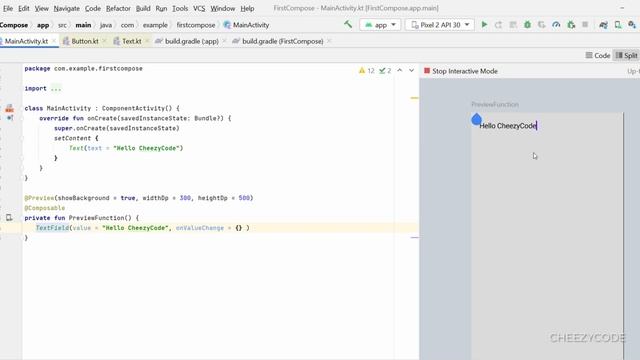This screenshot has height=360, width=640.
Task: Click the blue cursor handle in preview
Action: tap(476, 119)
